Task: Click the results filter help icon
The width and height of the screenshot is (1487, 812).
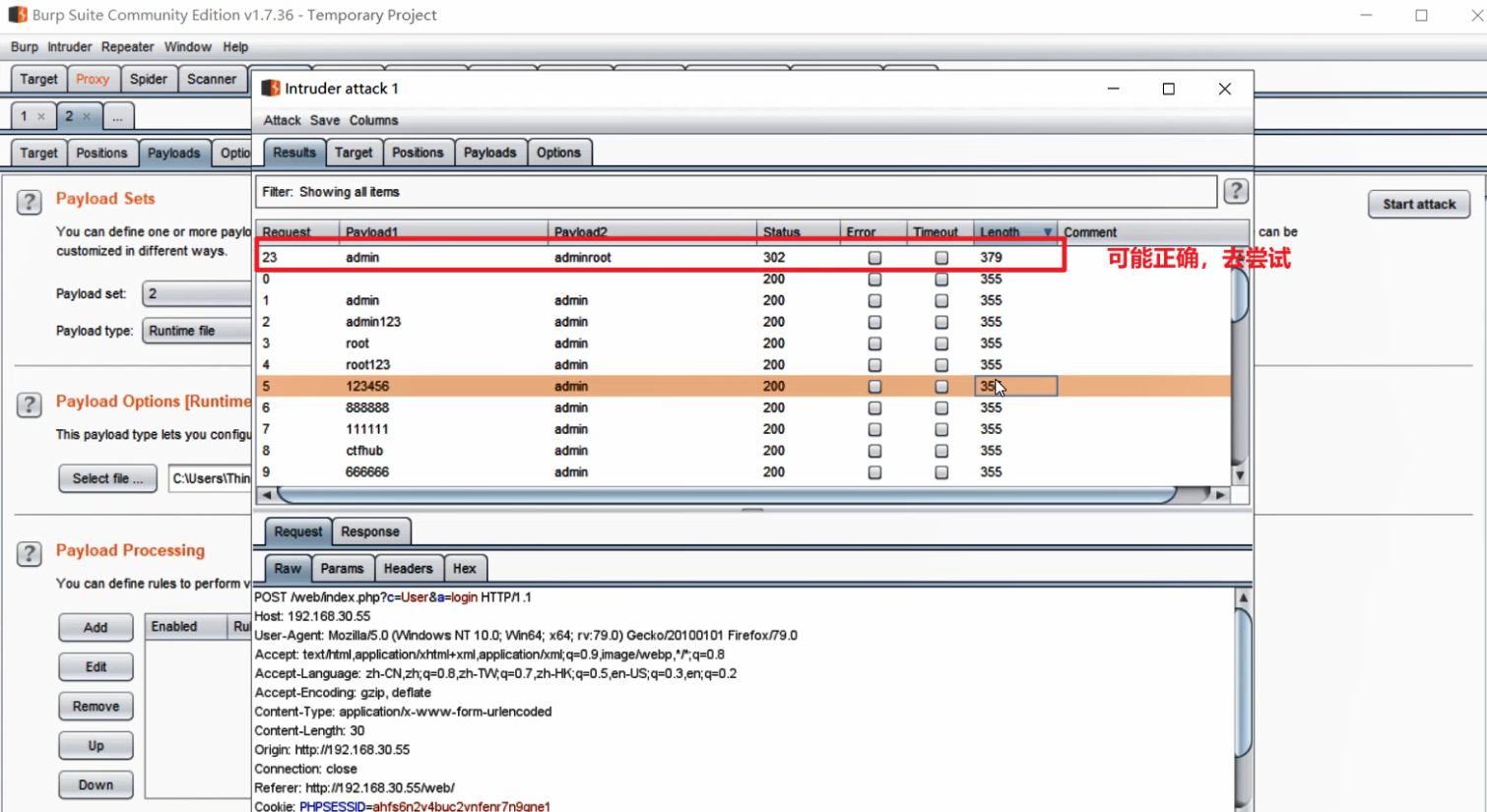Action: pyautogui.click(x=1236, y=191)
